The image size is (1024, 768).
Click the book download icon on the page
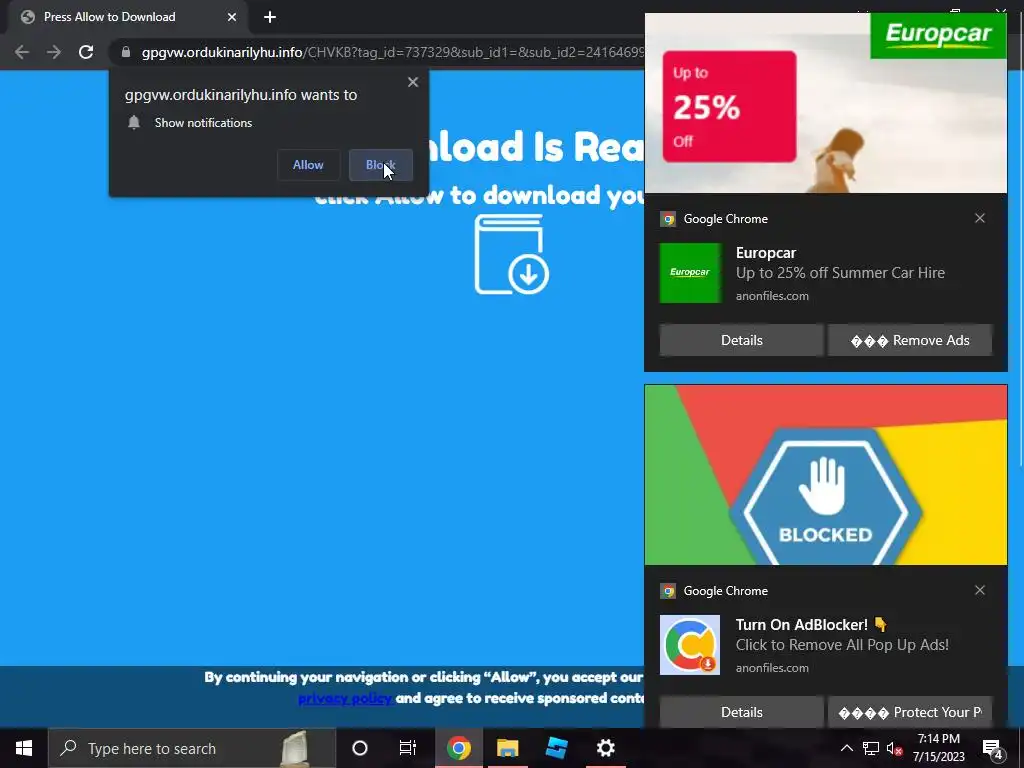(512, 255)
